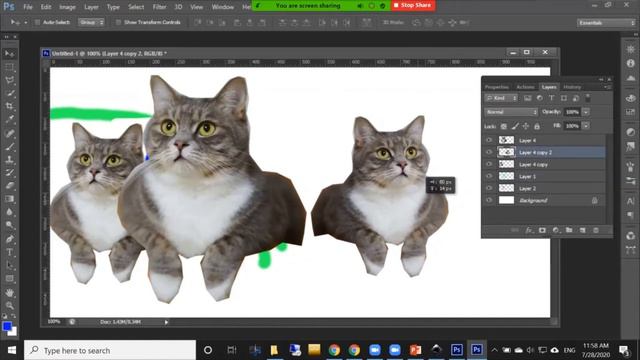Open the Essentials workspace dropdown

point(606,23)
